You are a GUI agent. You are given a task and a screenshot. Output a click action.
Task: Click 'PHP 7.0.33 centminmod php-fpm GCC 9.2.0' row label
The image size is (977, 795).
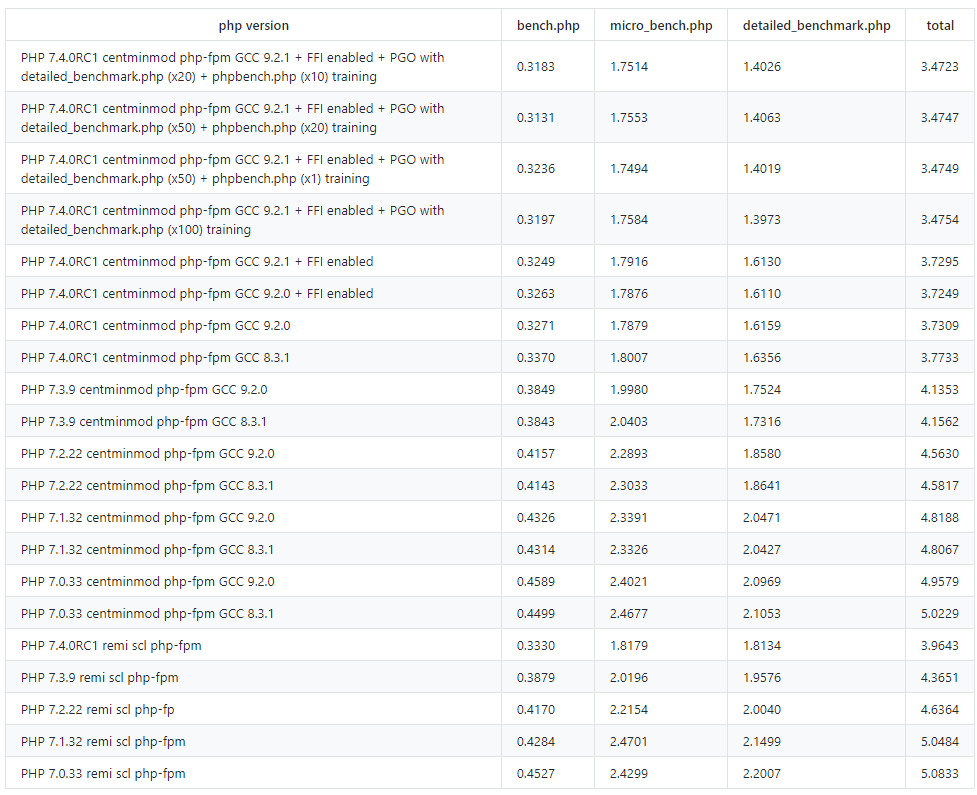pos(148,581)
